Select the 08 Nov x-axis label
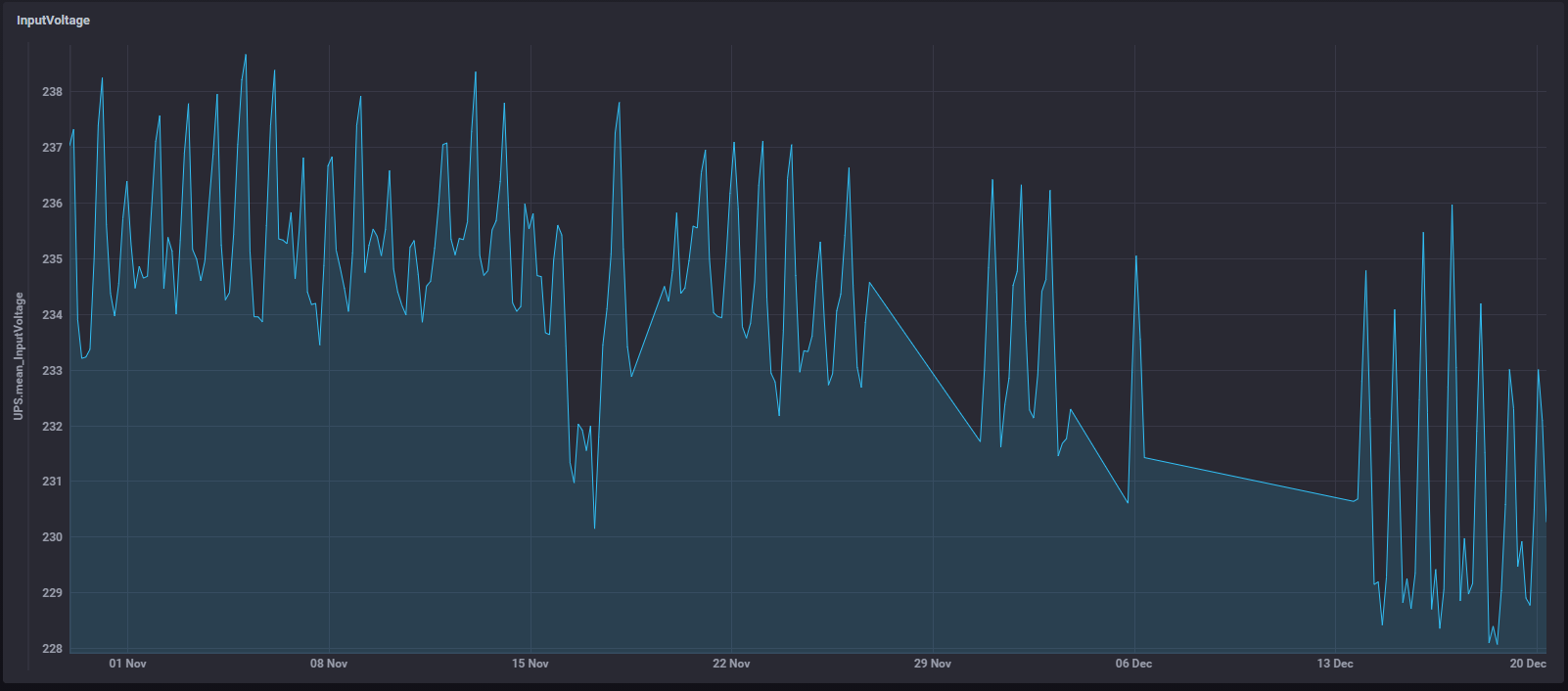 coord(329,664)
